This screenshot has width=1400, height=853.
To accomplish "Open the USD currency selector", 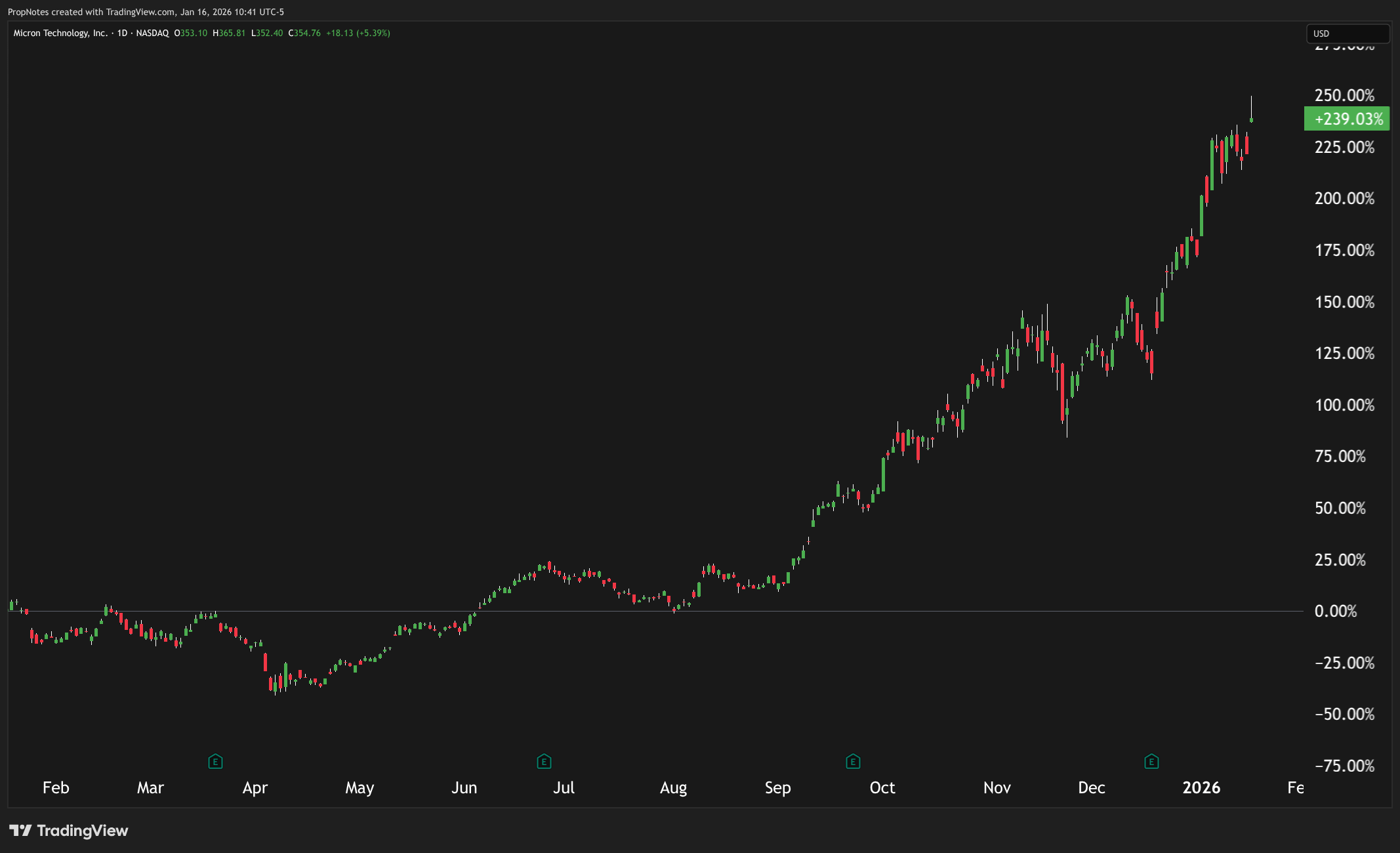I will pyautogui.click(x=1348, y=33).
